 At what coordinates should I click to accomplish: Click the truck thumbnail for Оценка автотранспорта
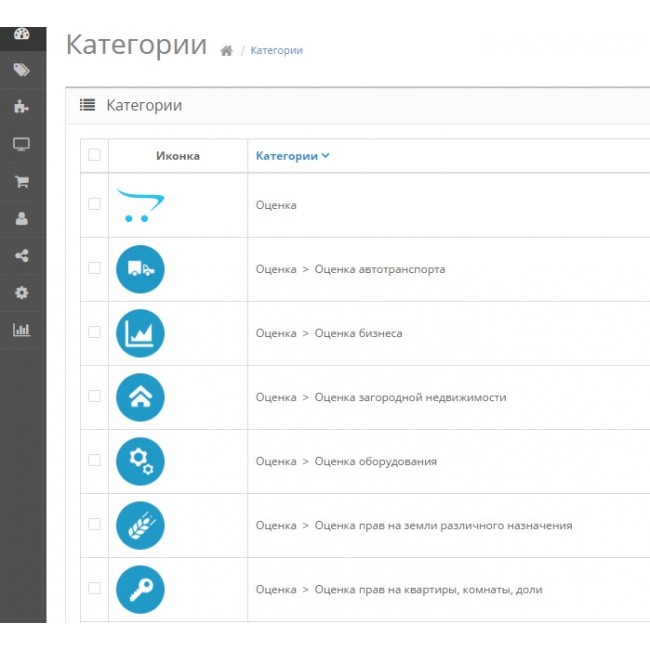[140, 269]
